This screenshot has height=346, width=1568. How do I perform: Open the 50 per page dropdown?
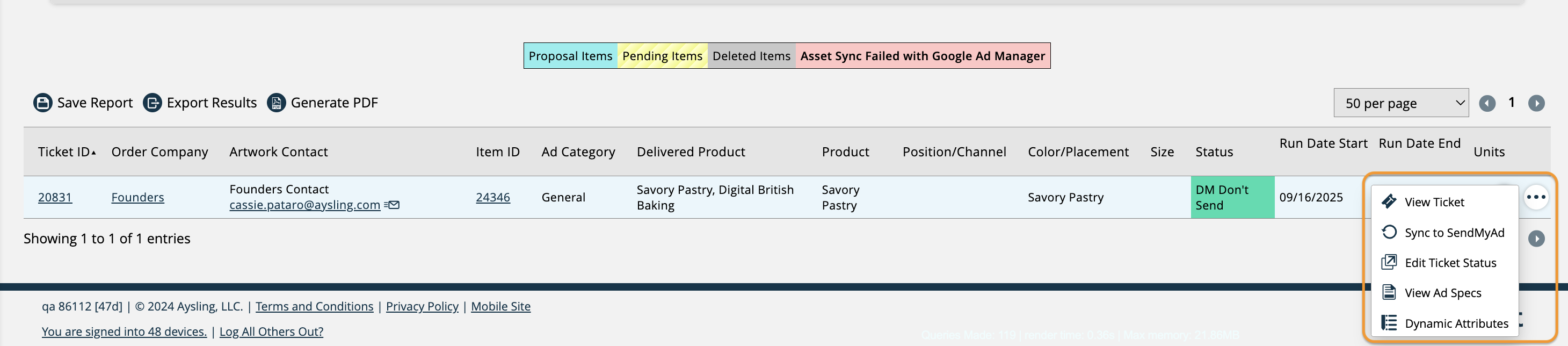click(x=1400, y=104)
